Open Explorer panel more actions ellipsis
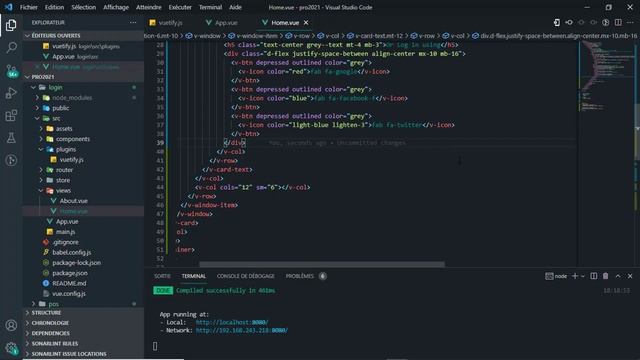This screenshot has height=360, width=640. point(133,22)
